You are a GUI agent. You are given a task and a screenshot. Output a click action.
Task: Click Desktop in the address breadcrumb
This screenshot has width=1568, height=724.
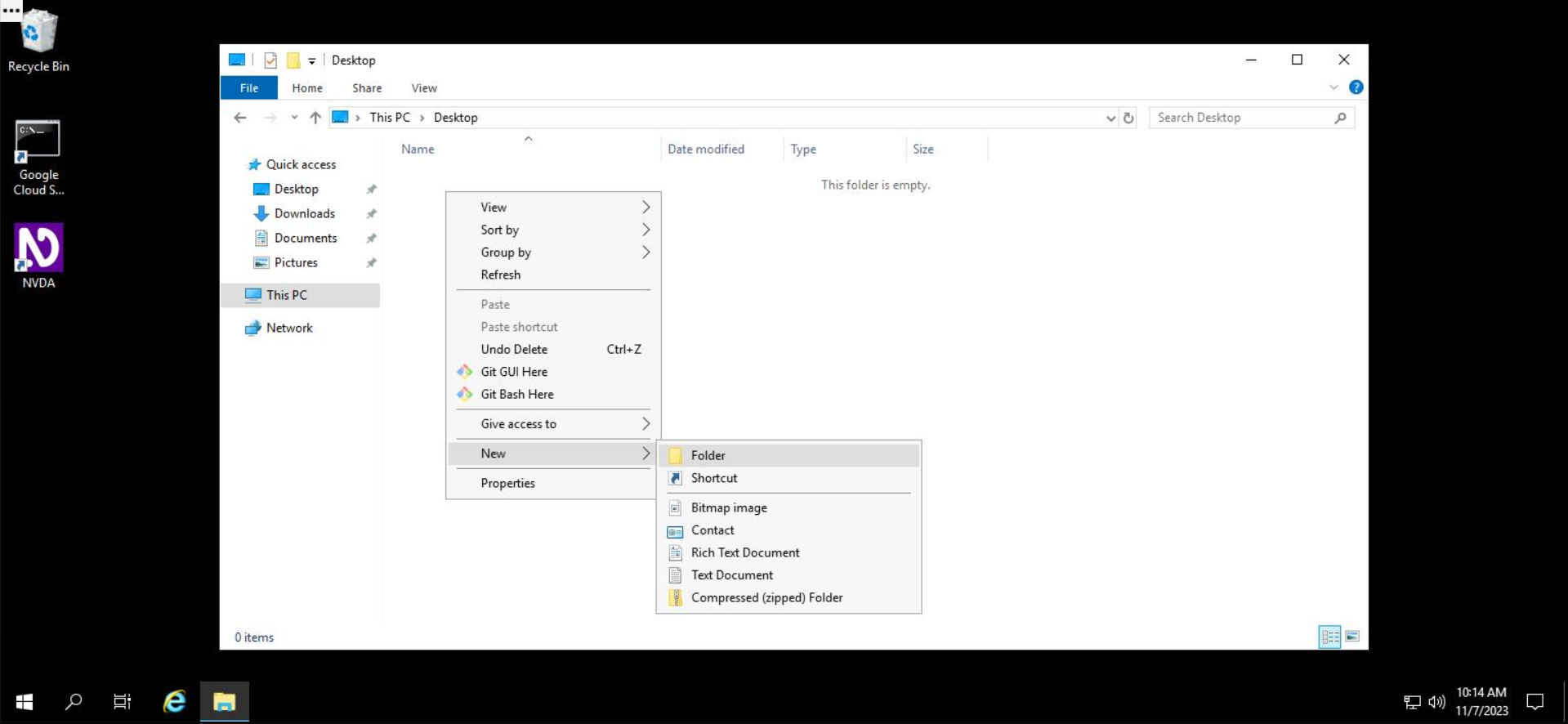pyautogui.click(x=455, y=118)
